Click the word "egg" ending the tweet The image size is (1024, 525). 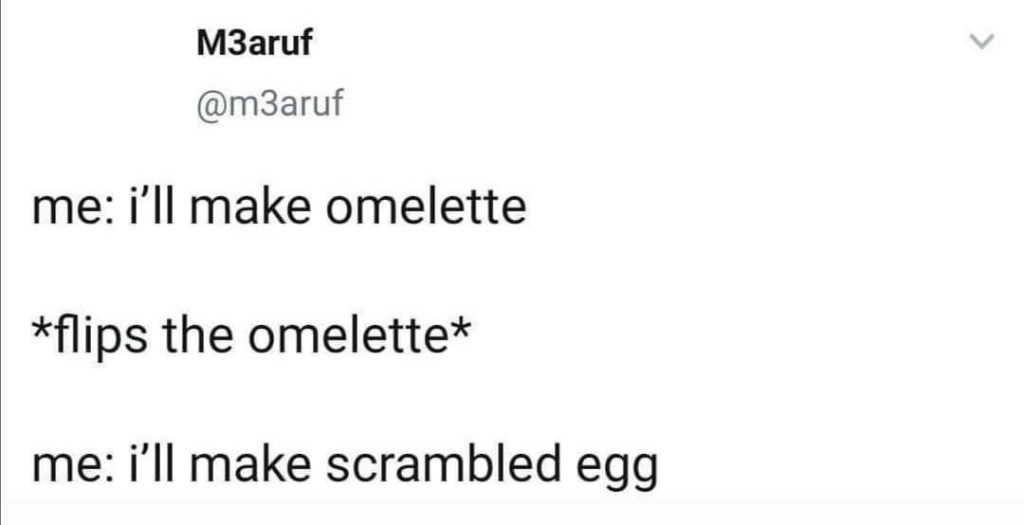619,468
